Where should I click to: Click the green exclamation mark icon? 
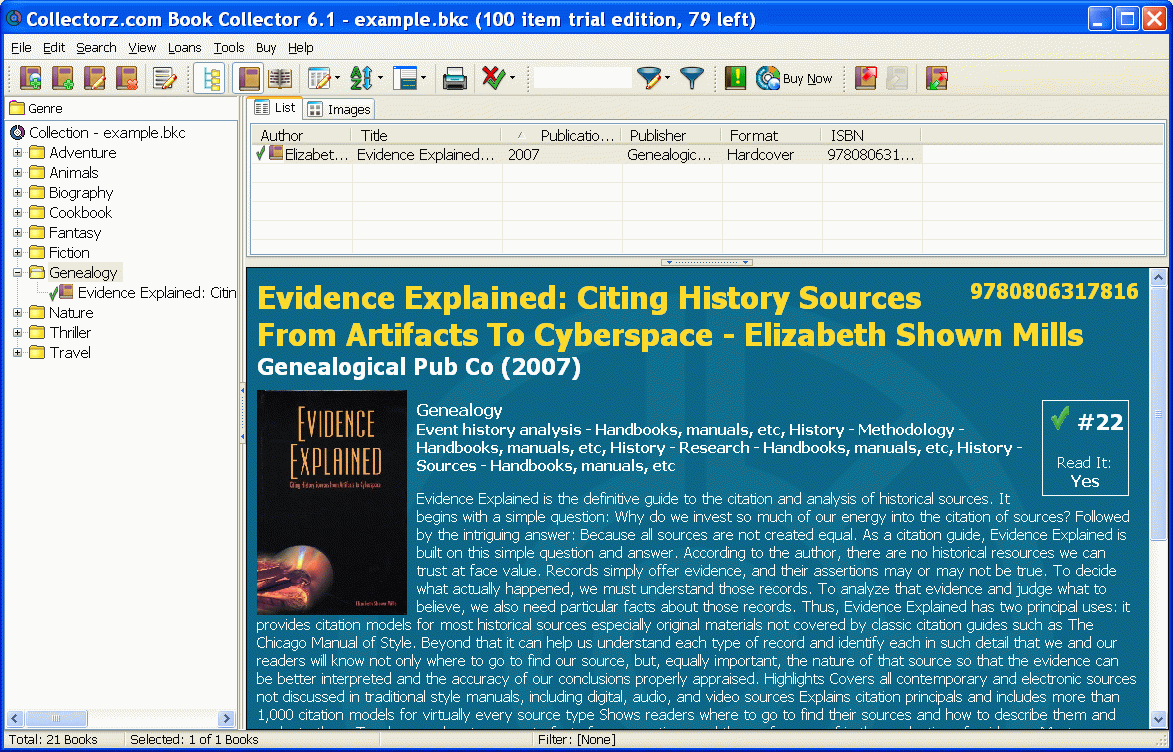click(735, 79)
